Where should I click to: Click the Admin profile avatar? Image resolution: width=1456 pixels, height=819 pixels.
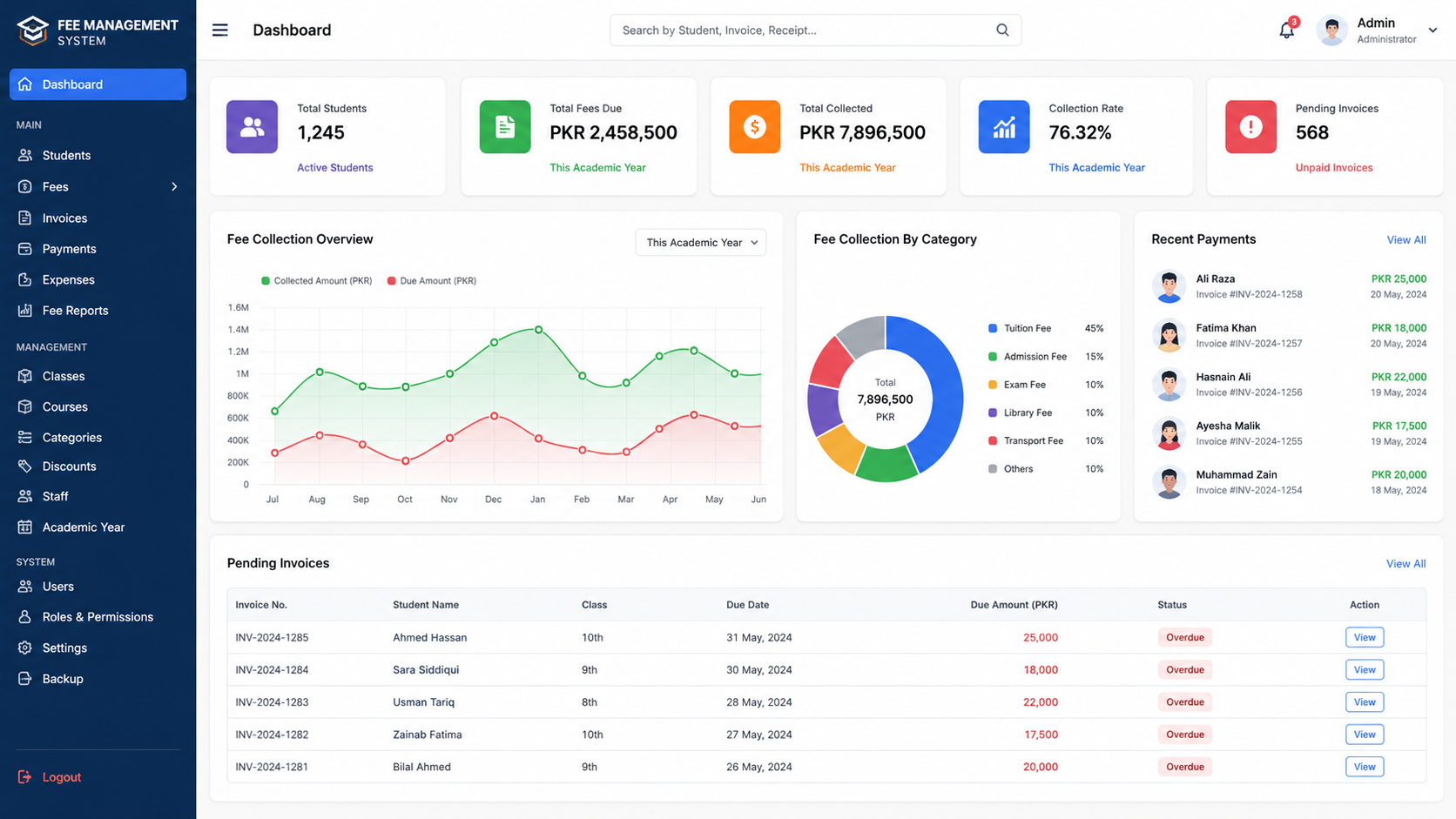[1331, 30]
